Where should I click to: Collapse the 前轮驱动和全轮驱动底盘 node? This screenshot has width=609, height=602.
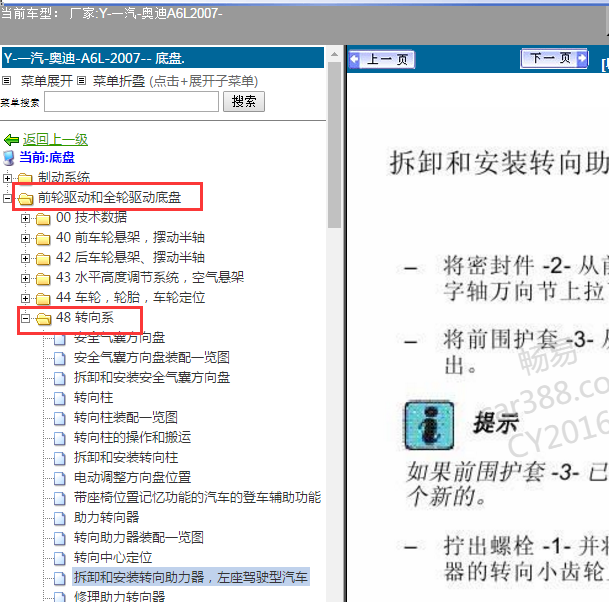pyautogui.click(x=7, y=198)
